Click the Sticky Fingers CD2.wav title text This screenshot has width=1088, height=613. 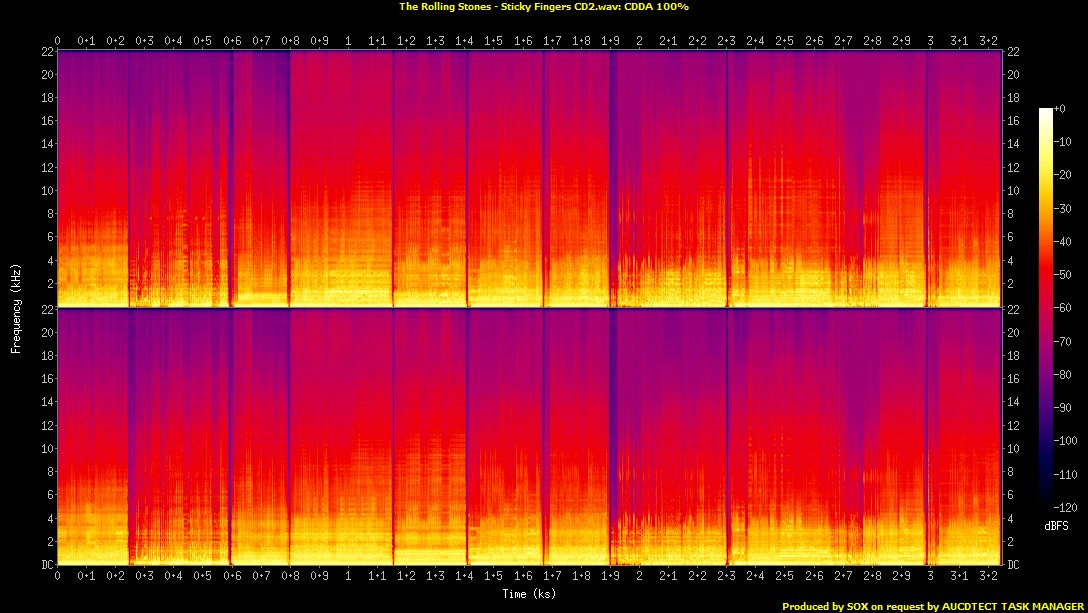543,6
